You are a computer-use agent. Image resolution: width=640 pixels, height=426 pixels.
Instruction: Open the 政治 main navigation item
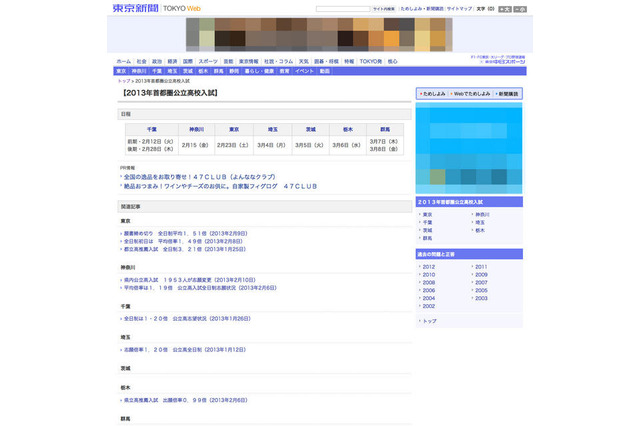pyautogui.click(x=157, y=62)
